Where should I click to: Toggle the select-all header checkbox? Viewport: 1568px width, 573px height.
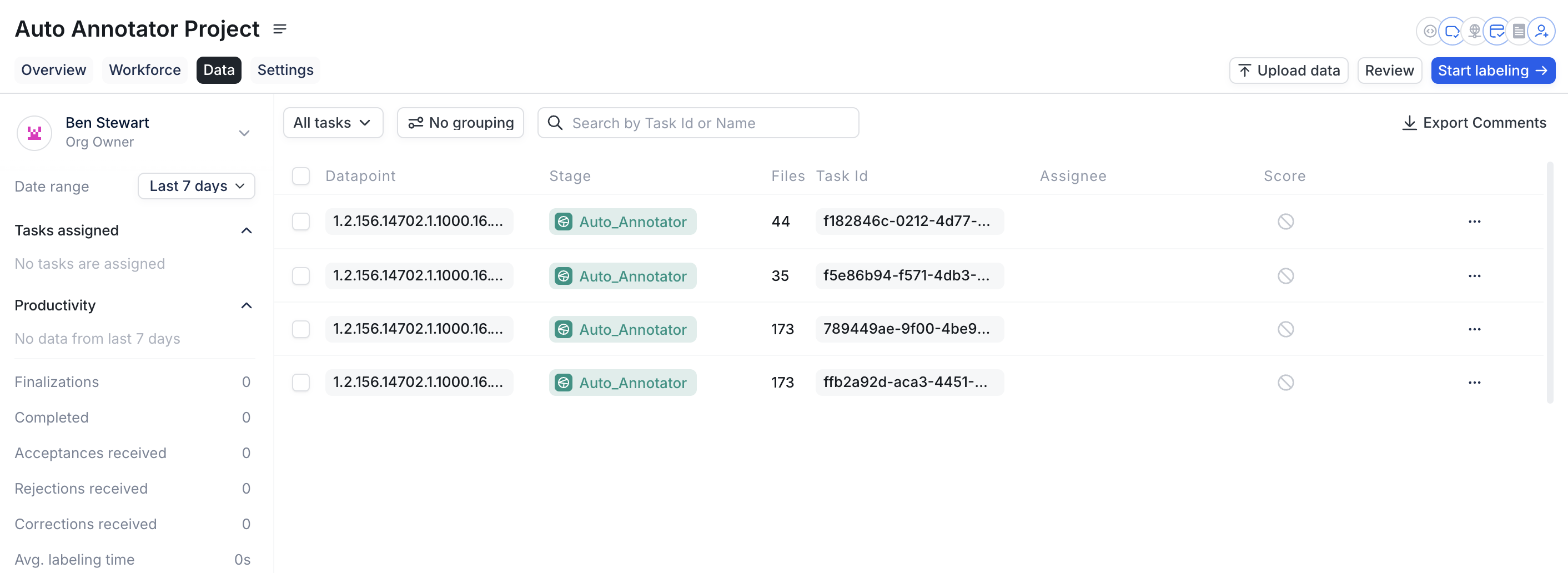click(301, 176)
